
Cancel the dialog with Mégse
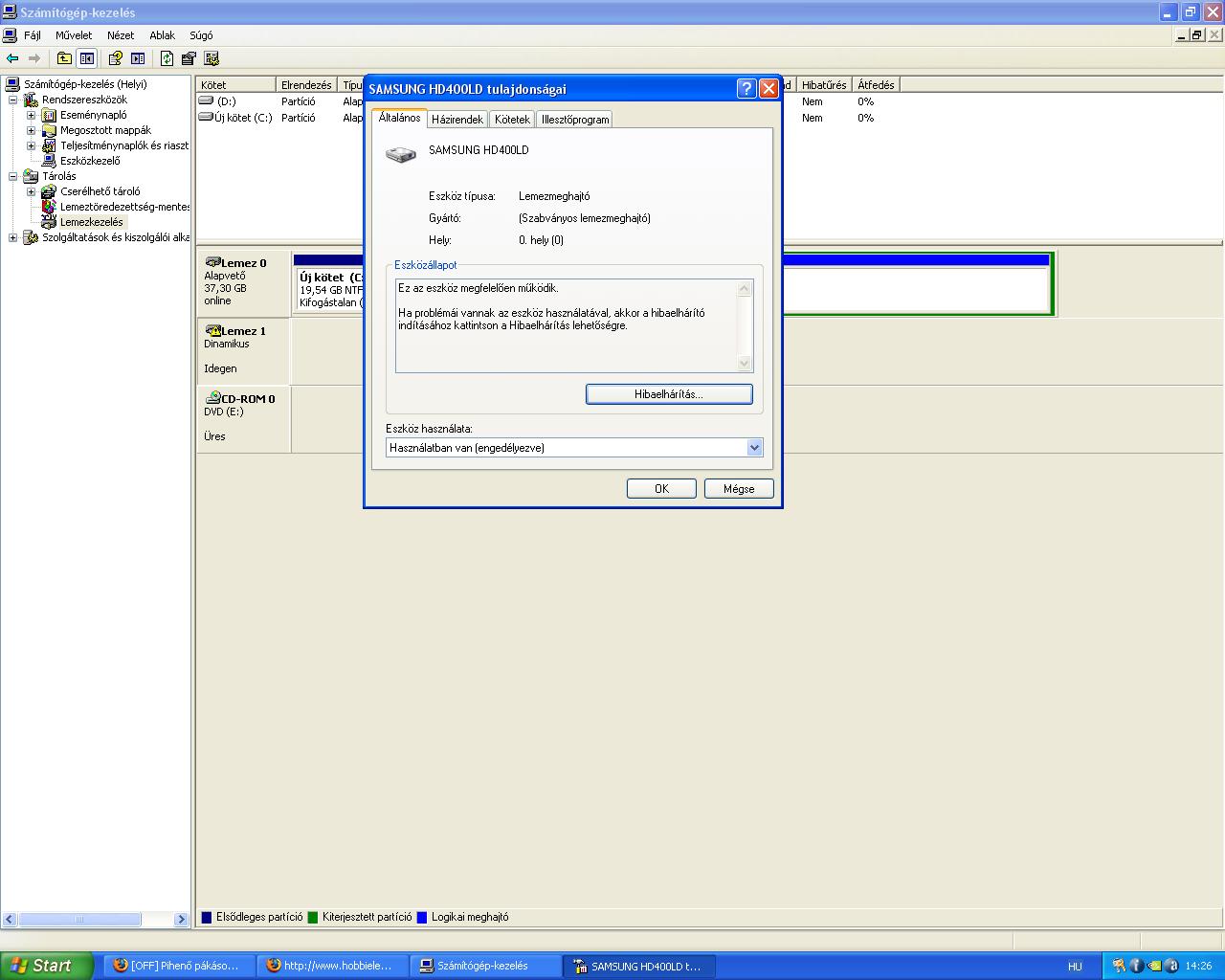(x=739, y=489)
